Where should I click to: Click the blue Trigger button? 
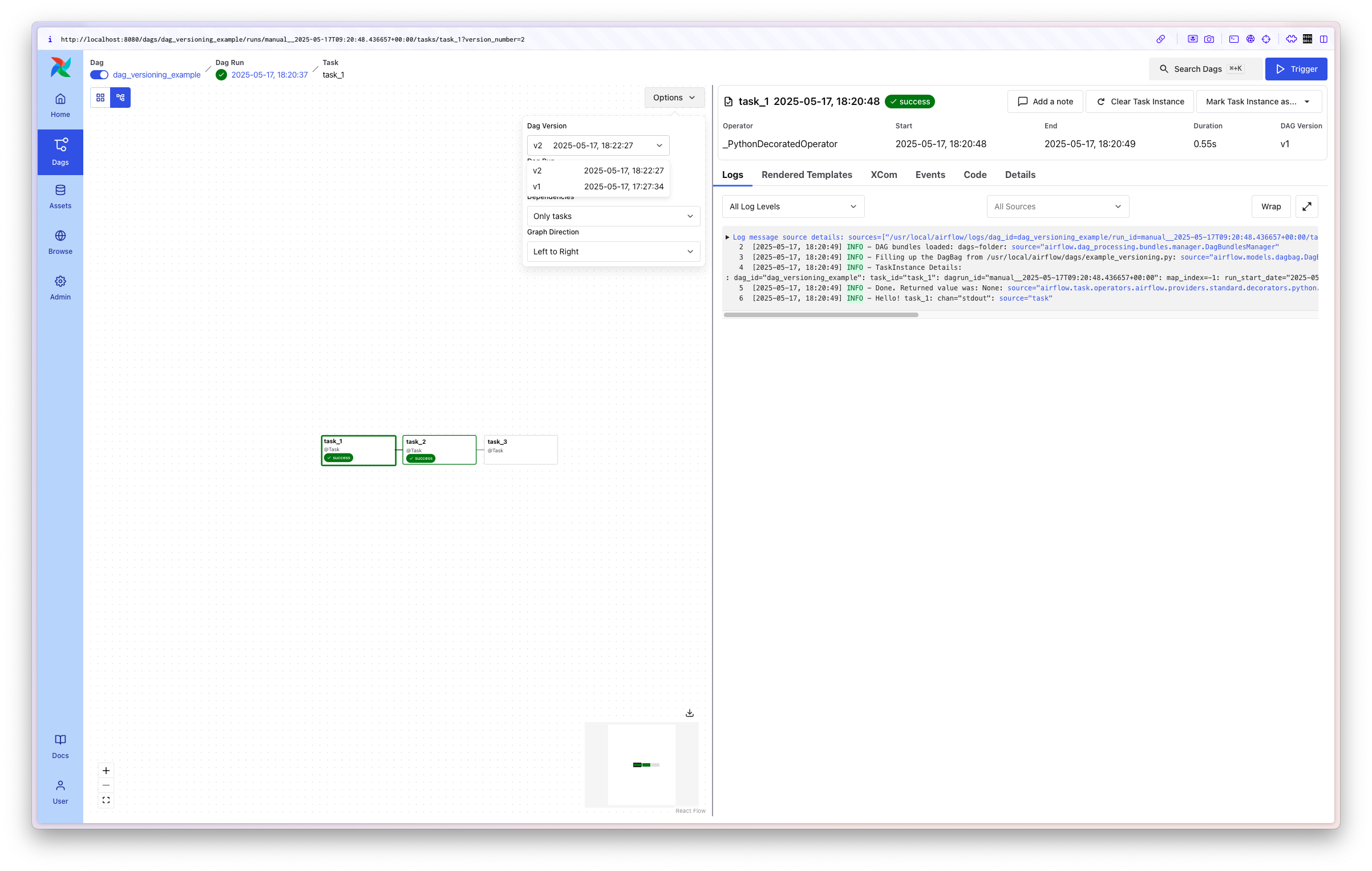coord(1296,69)
